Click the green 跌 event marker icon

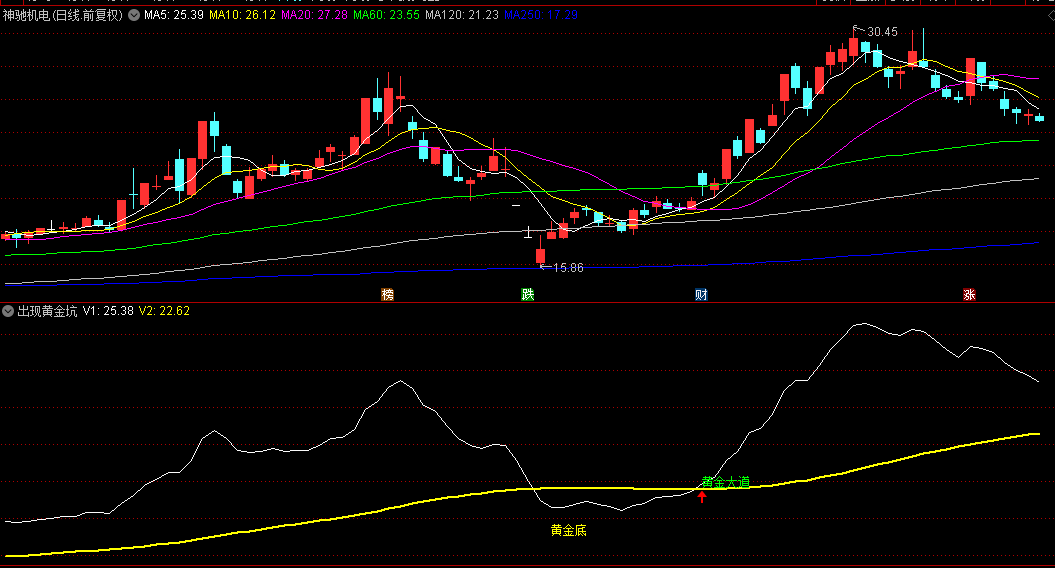pos(528,294)
